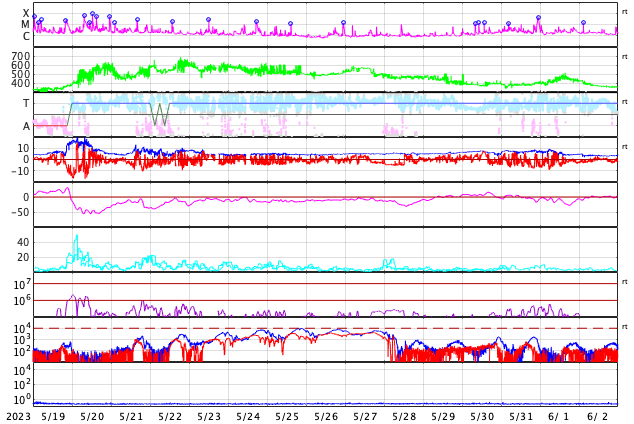The width and height of the screenshot is (634, 424).
Task: Click the A sector axis label
Action: pos(26,127)
